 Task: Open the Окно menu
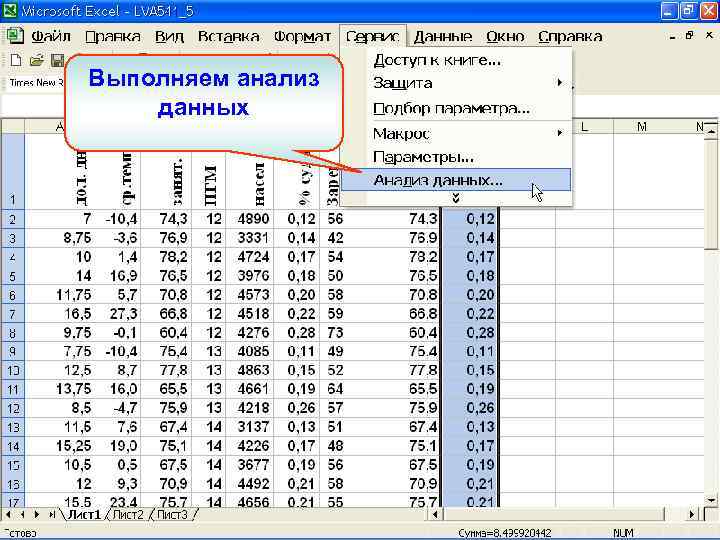505,36
